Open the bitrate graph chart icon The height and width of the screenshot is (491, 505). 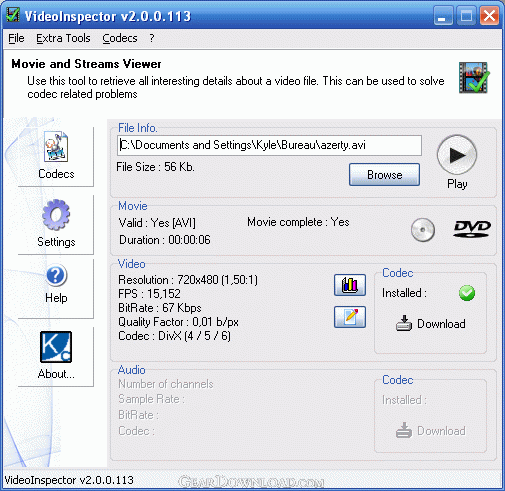(x=350, y=285)
